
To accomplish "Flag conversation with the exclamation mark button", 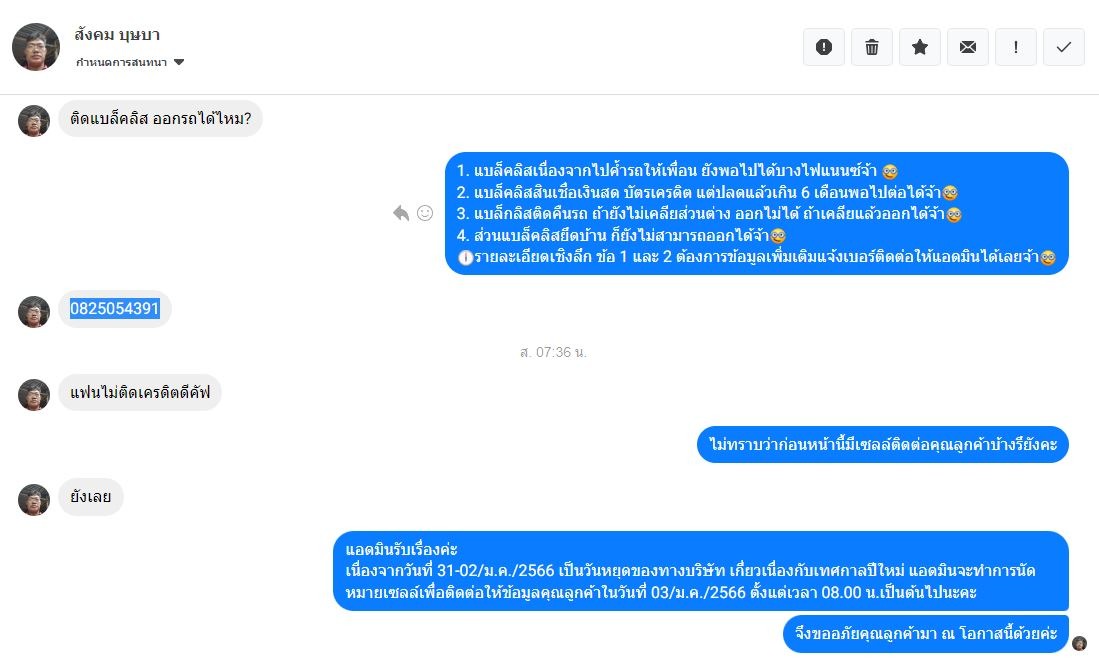I will coord(1016,47).
